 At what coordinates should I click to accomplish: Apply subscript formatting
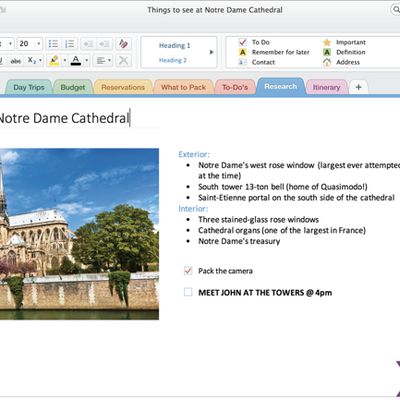[x=32, y=60]
